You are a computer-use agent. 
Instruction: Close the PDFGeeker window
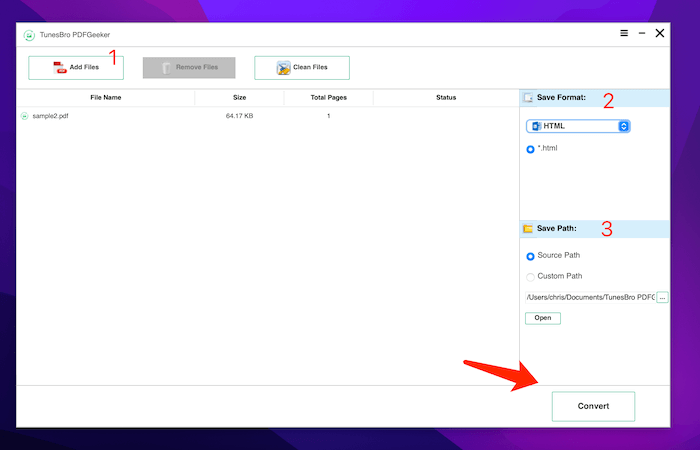(x=660, y=33)
